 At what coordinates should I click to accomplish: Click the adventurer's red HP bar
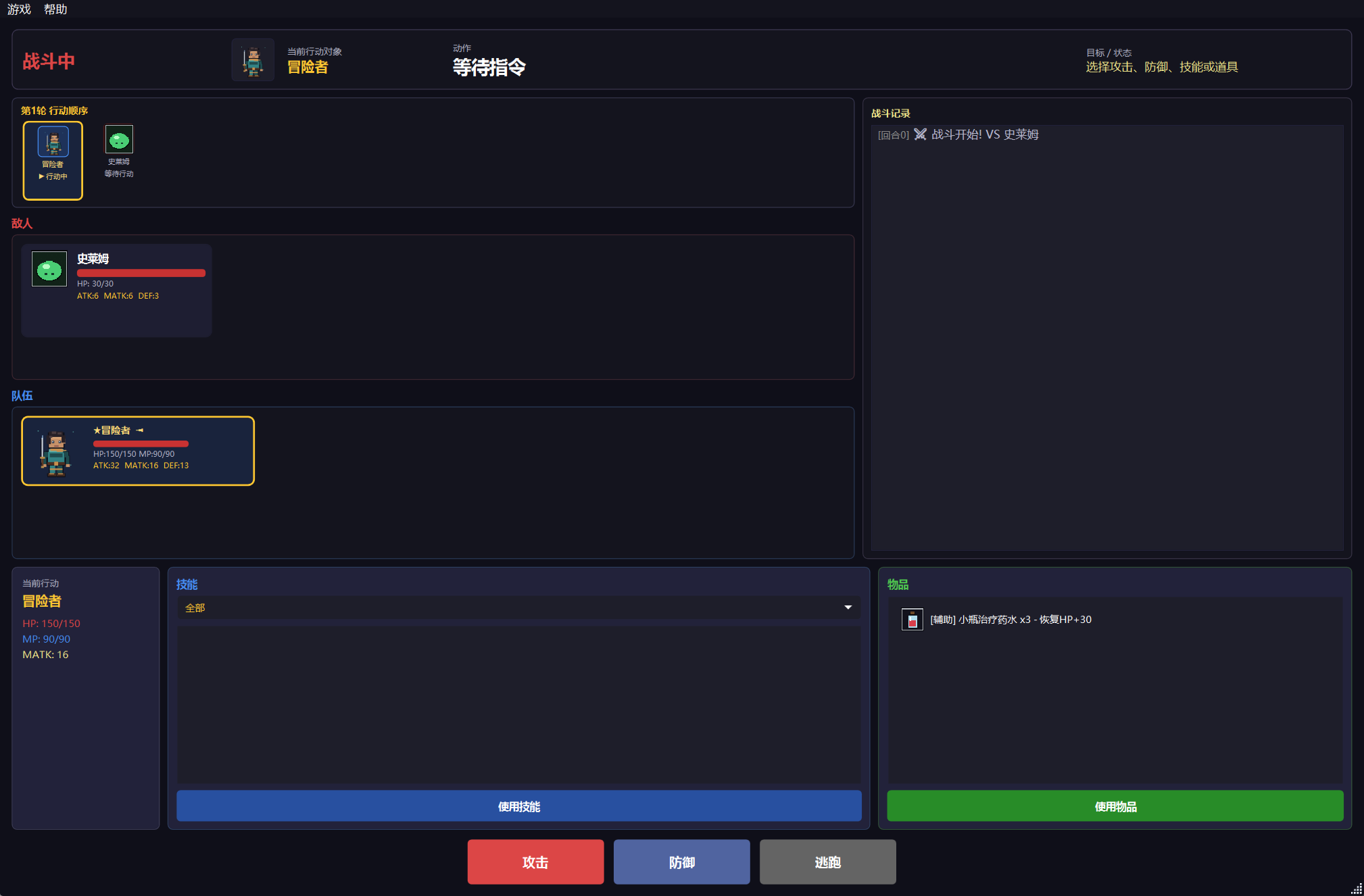[x=141, y=444]
